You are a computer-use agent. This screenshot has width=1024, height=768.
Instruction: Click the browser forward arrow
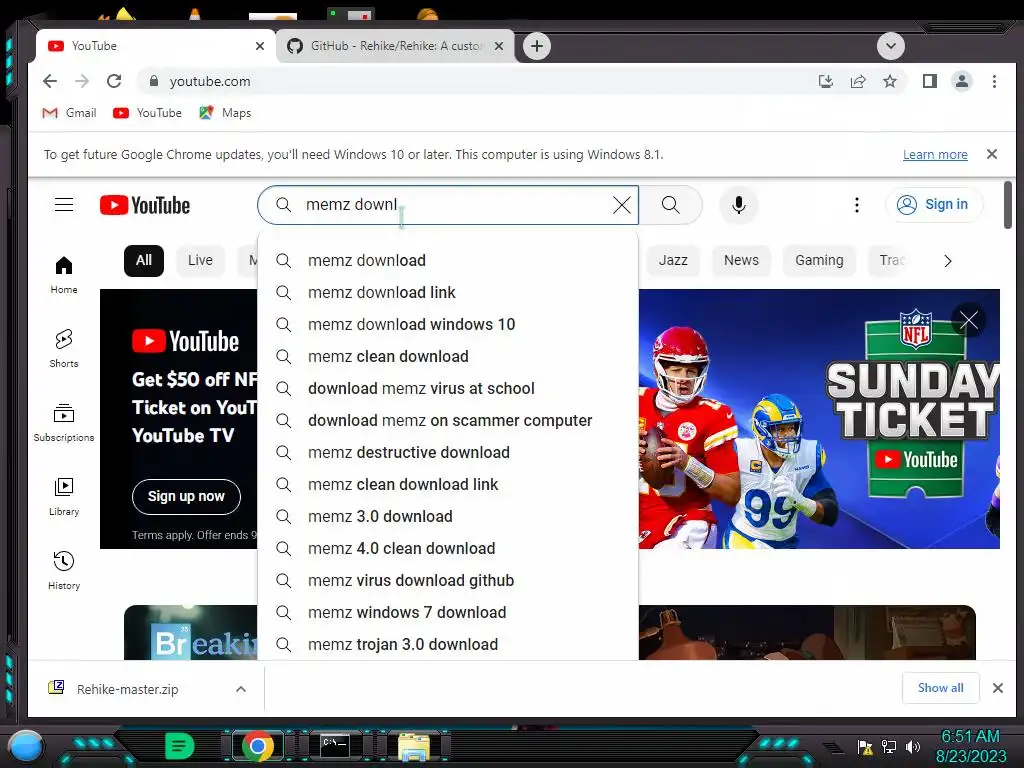tap(82, 81)
